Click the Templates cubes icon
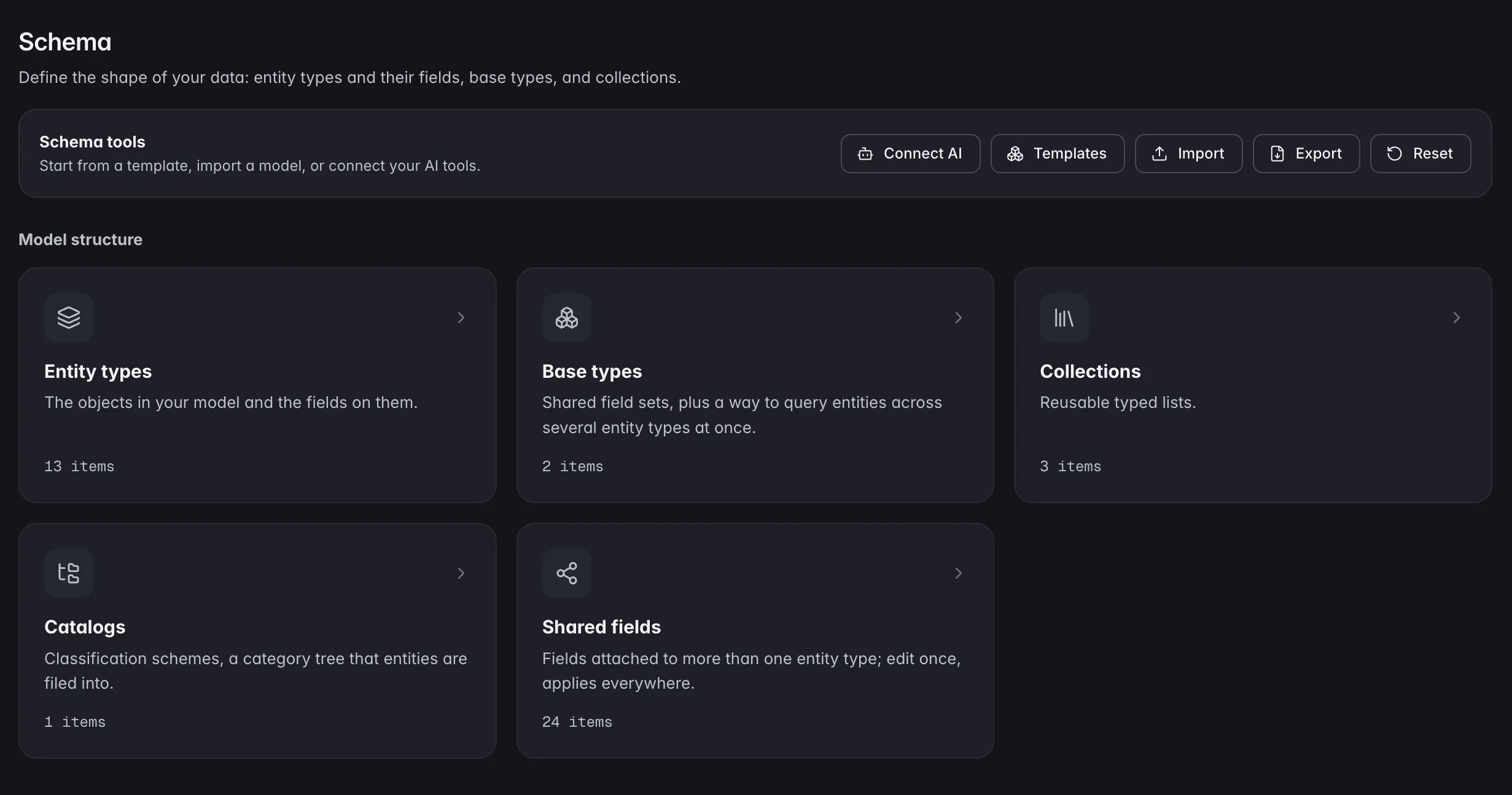Image resolution: width=1512 pixels, height=795 pixels. tap(1015, 154)
